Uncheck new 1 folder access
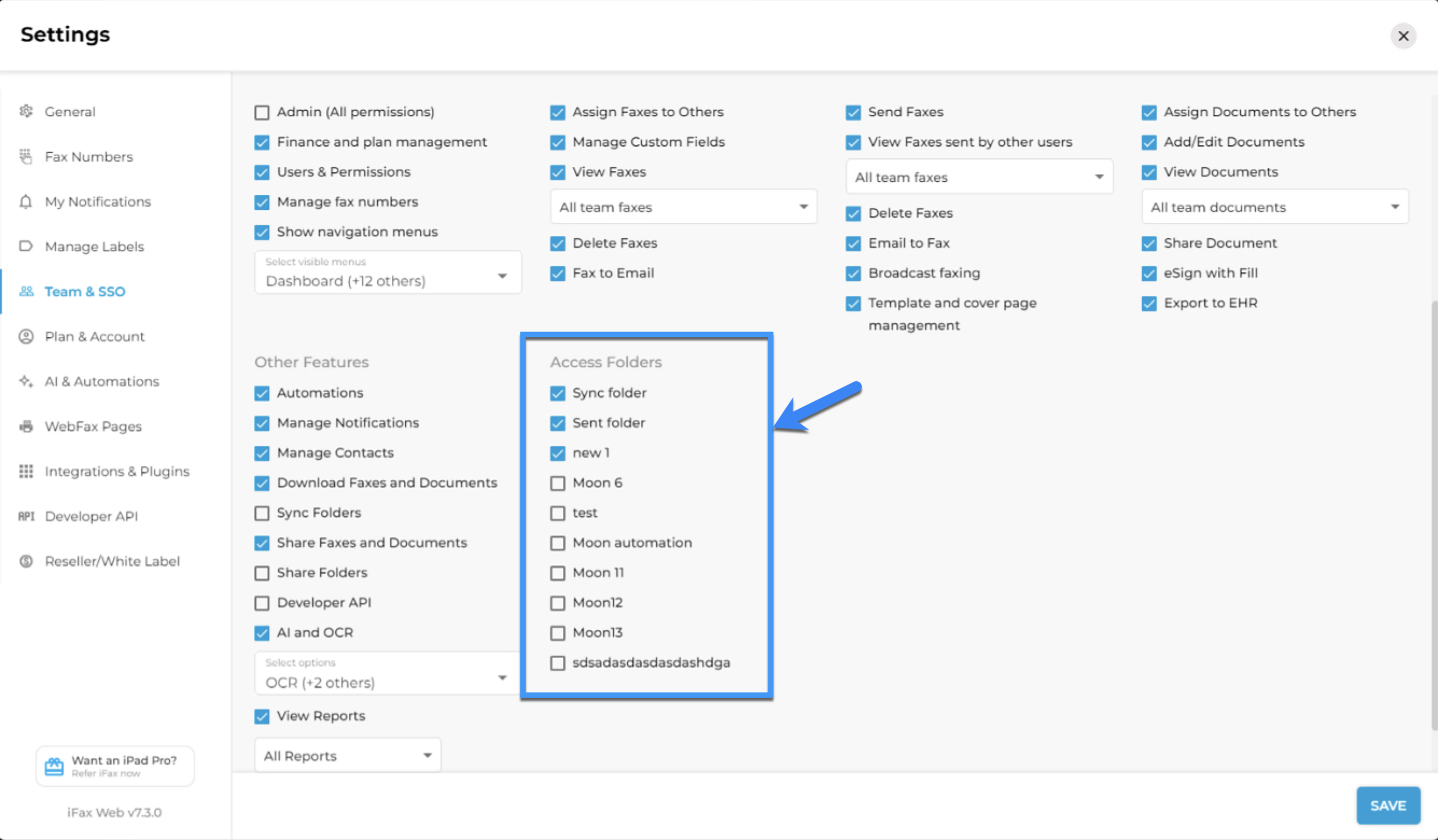 pos(558,453)
